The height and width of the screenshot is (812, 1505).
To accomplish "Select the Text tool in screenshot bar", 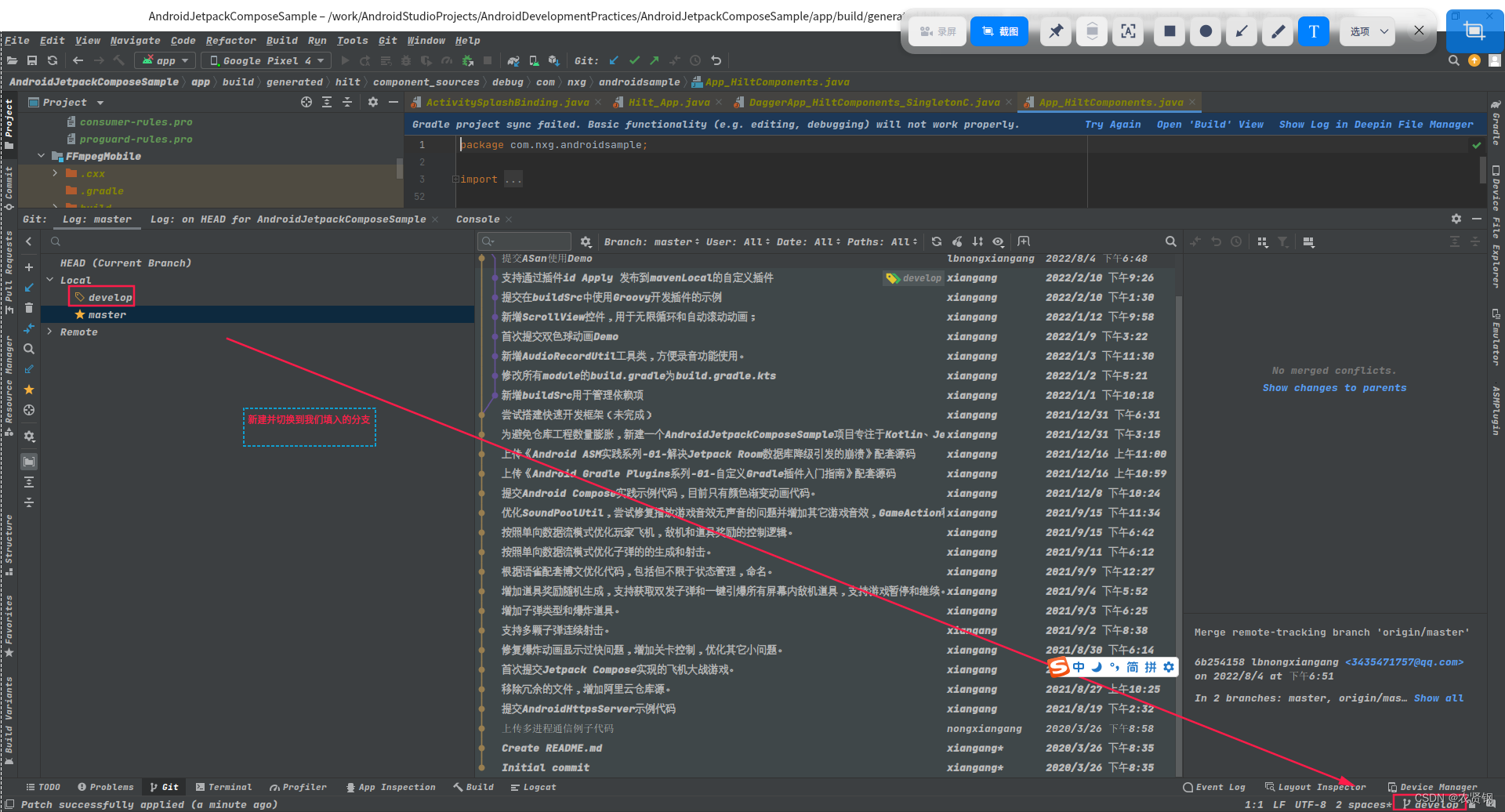I will 1314,31.
